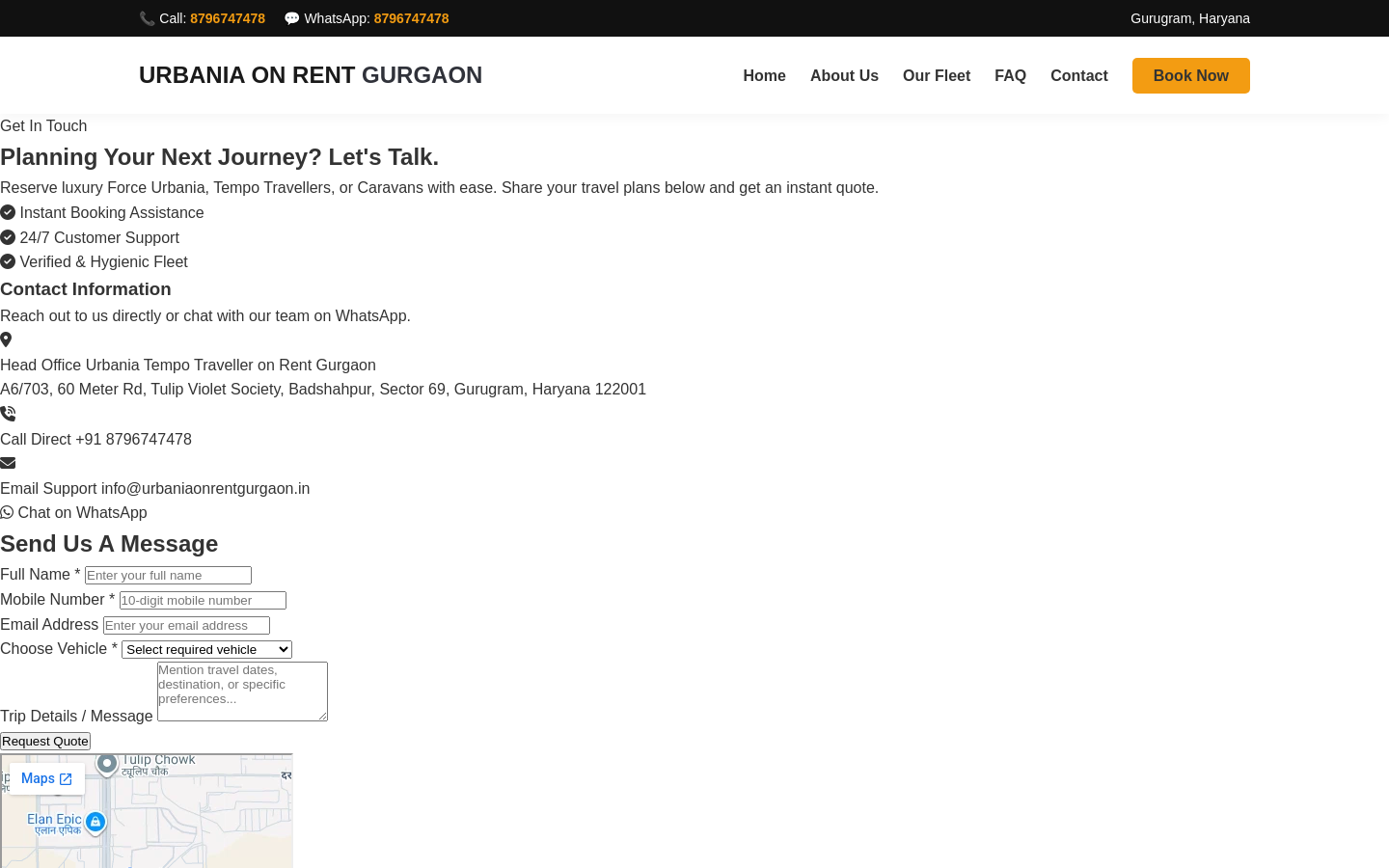Screen dimensions: 1389x868
Task: Click email info@urbaniaonrentgurgaon.in
Action: pos(205,488)
